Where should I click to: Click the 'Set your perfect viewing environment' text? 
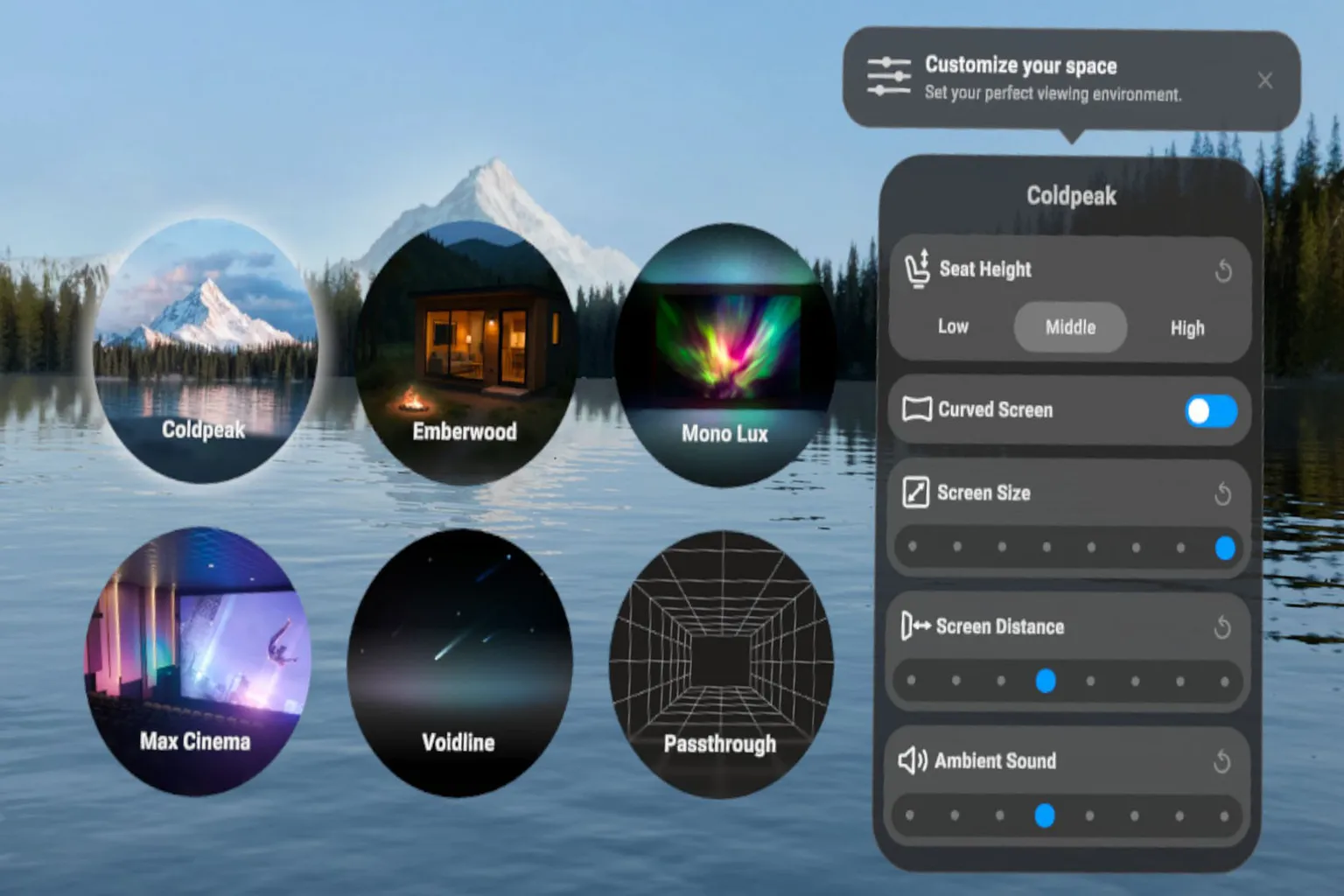1053,94
